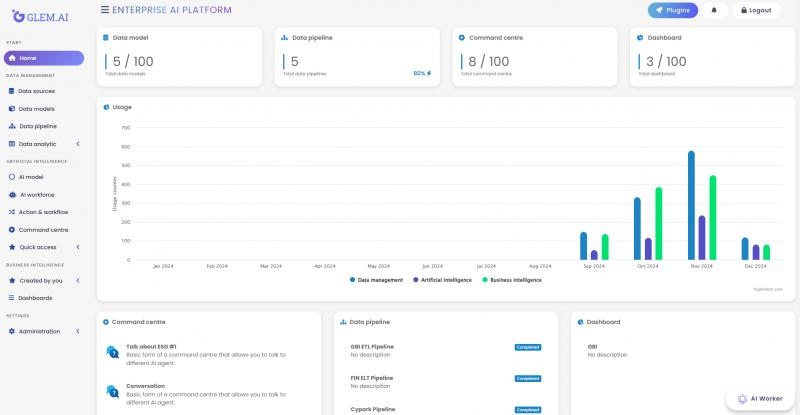Open the AI Worker chat widget

pyautogui.click(x=761, y=398)
